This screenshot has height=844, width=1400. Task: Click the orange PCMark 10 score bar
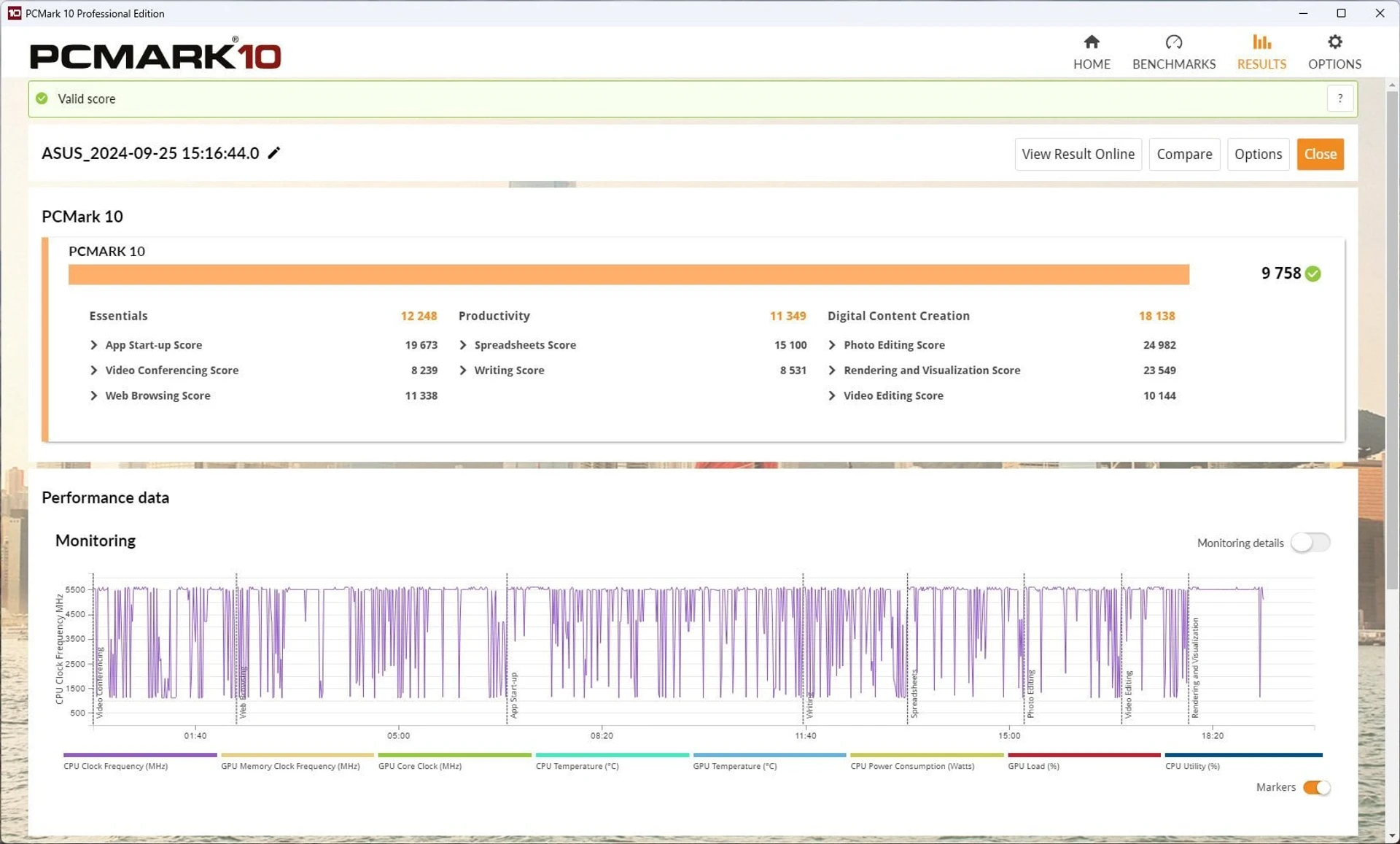point(629,274)
